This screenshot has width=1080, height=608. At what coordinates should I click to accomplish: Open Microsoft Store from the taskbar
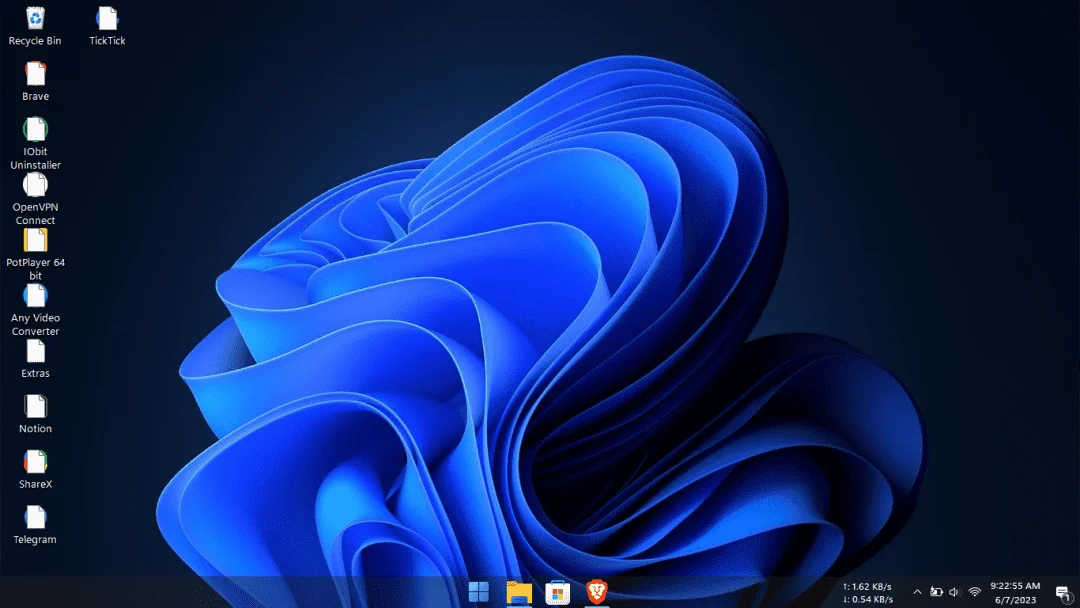click(557, 592)
